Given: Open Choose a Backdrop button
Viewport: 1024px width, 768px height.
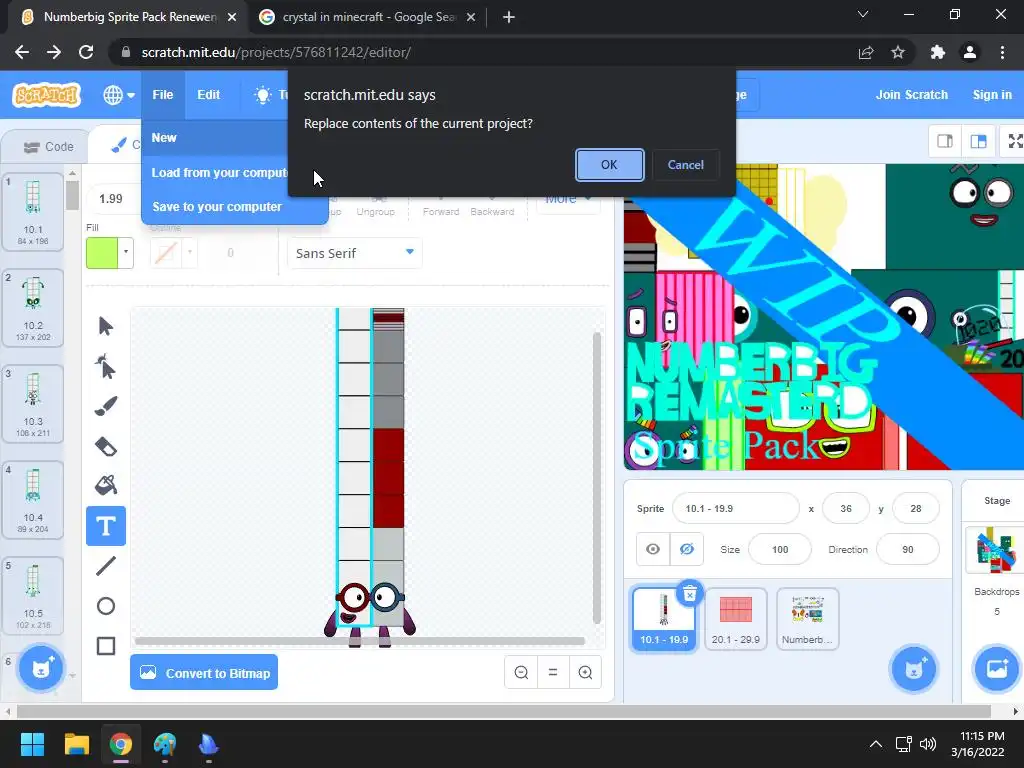Looking at the screenshot, I should 996,668.
